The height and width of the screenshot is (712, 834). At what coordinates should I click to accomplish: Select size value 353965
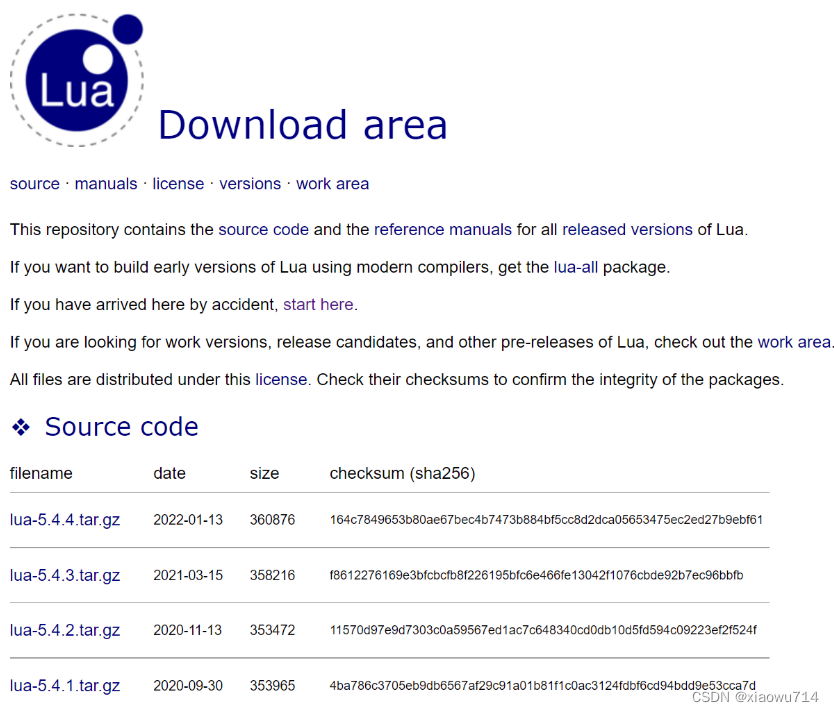point(272,686)
